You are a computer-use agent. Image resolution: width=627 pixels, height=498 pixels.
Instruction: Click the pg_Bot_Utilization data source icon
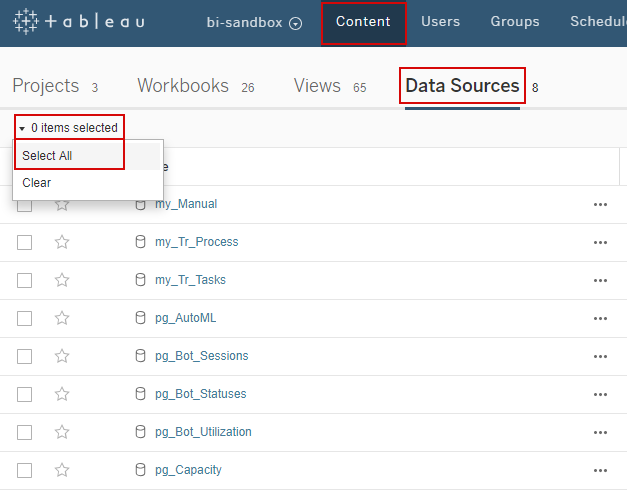[x=140, y=432]
